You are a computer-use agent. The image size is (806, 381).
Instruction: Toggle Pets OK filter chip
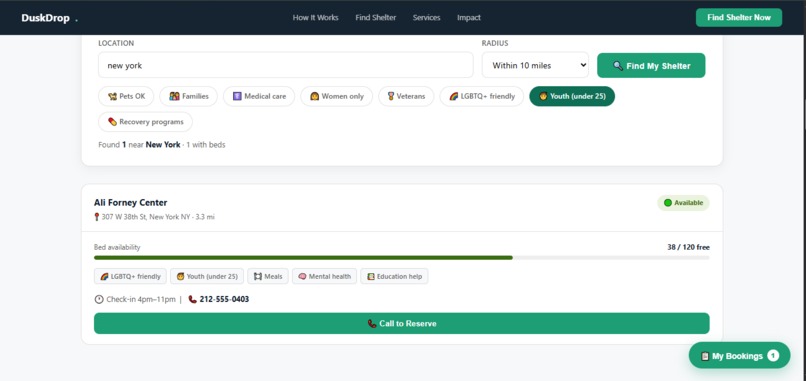click(x=126, y=96)
